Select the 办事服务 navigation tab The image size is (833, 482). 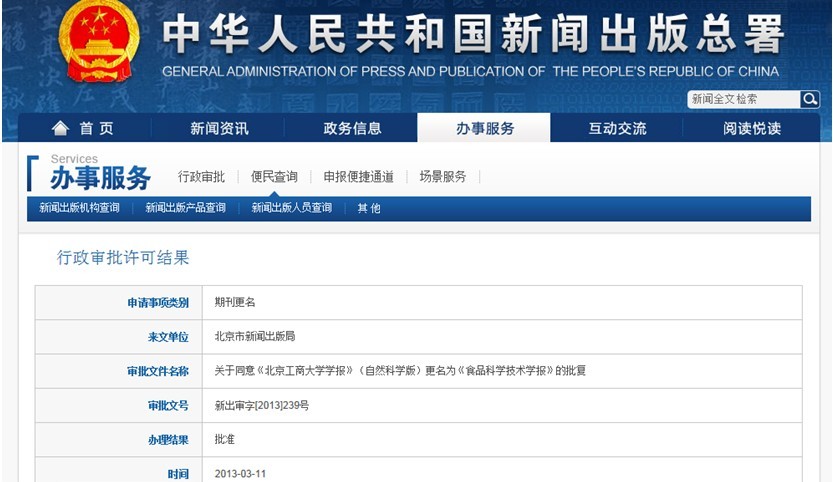click(x=485, y=128)
